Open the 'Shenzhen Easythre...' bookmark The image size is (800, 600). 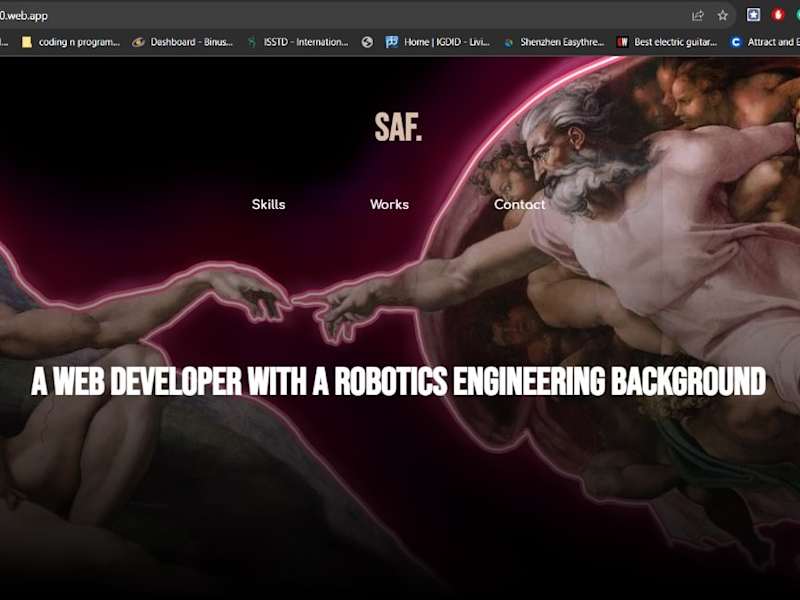tap(554, 42)
